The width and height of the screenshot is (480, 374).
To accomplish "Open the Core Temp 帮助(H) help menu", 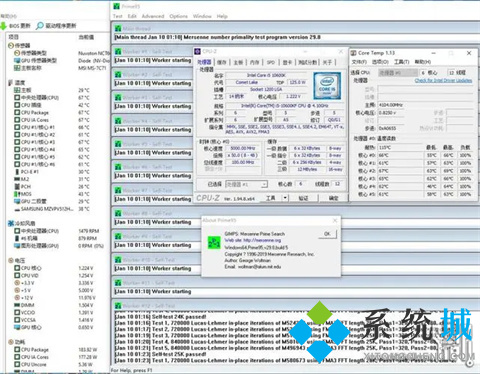I will click(423, 62).
